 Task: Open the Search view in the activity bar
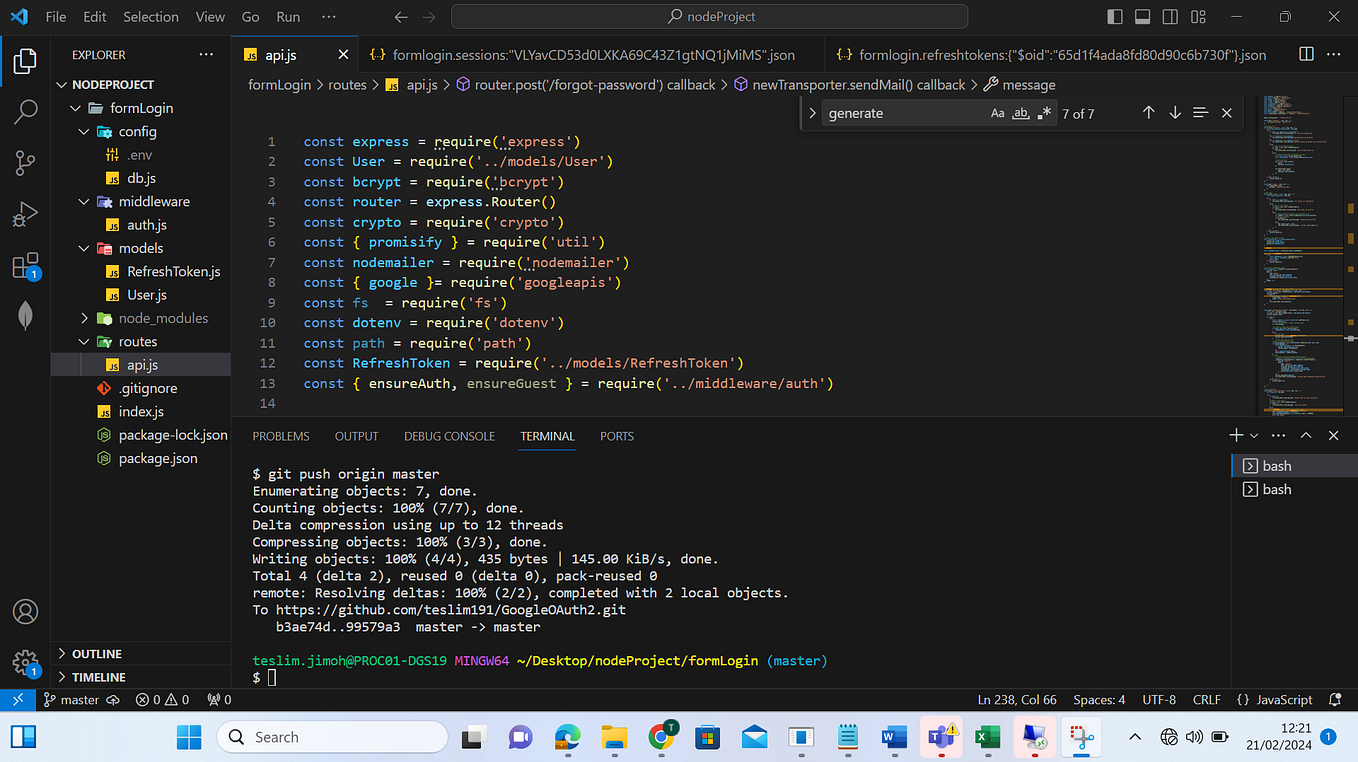coord(25,112)
